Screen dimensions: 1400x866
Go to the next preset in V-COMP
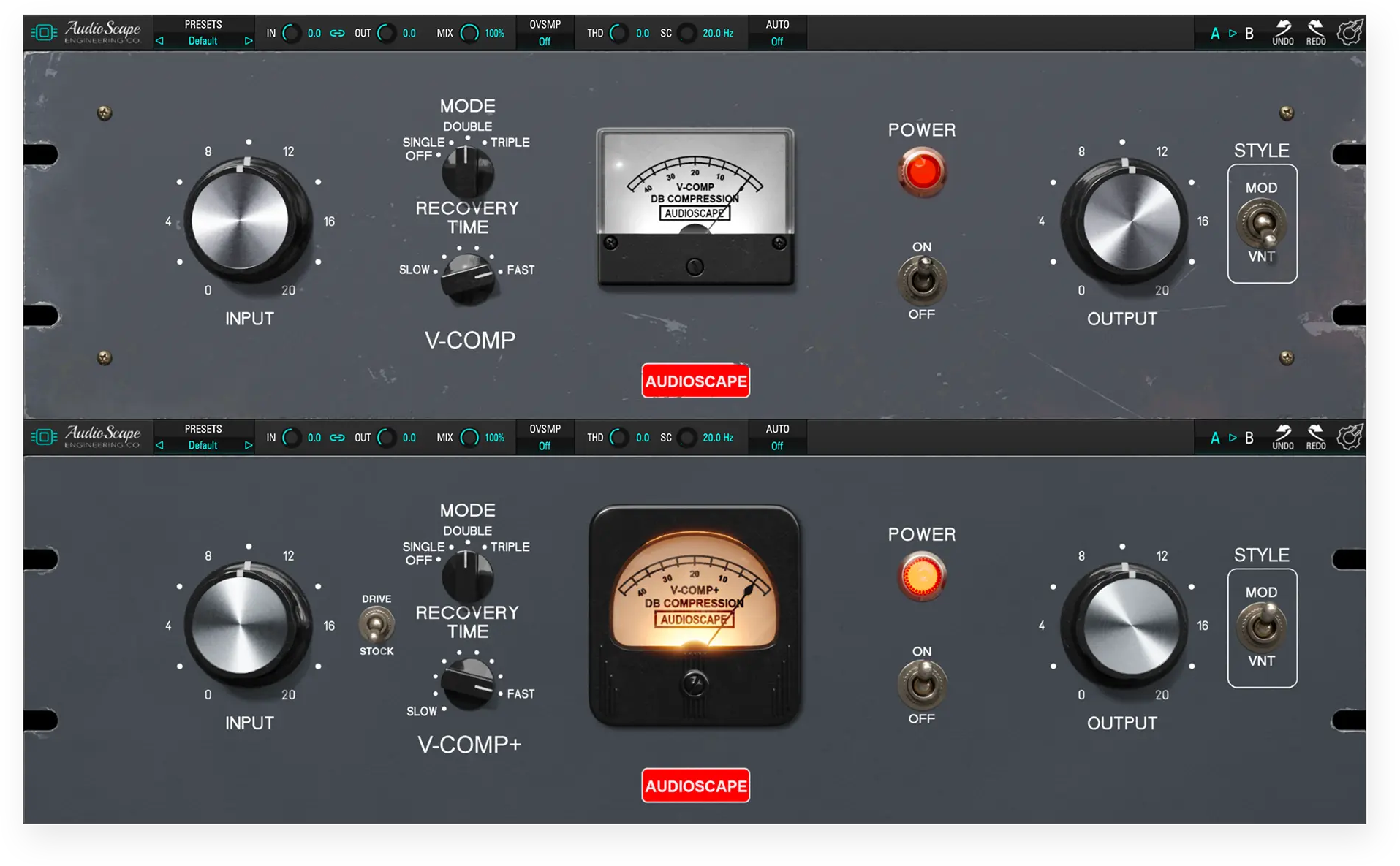click(249, 41)
